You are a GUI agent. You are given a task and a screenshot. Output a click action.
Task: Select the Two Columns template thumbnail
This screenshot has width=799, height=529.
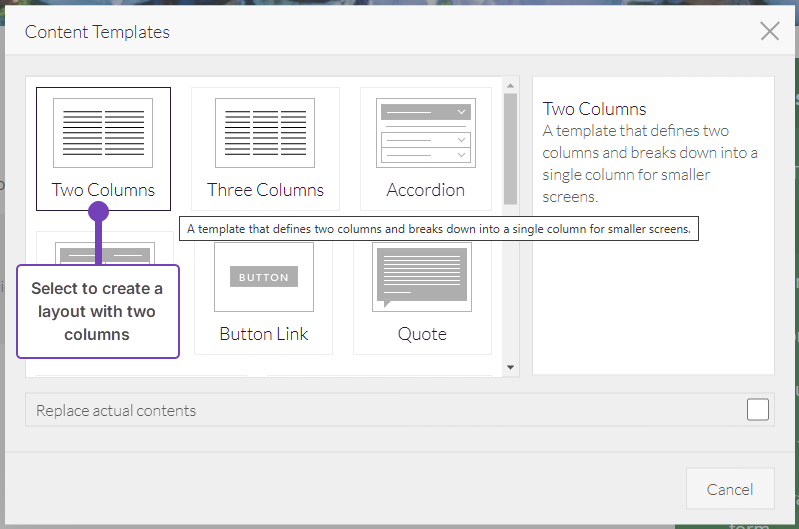[103, 133]
